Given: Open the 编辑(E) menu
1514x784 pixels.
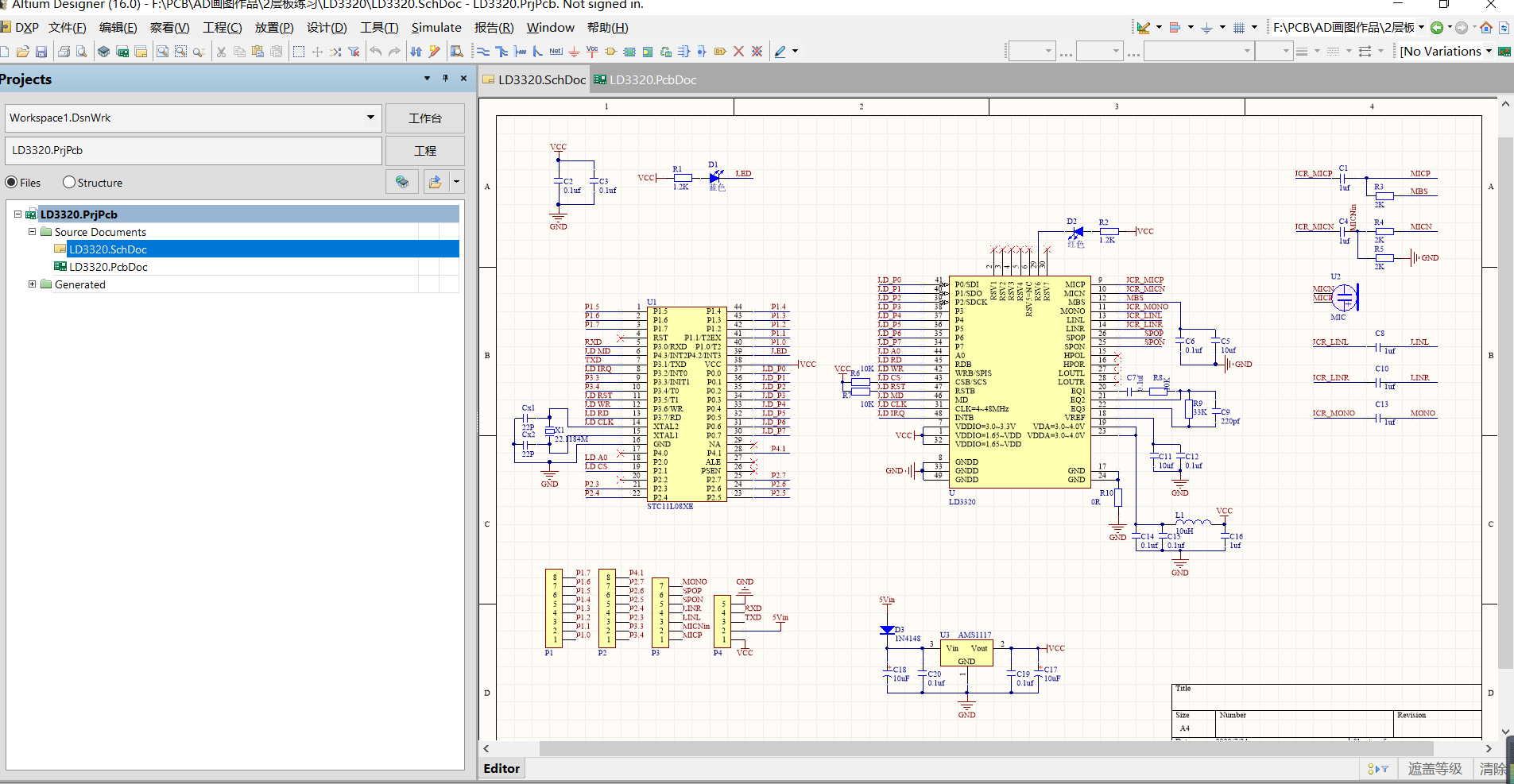Looking at the screenshot, I should [118, 28].
